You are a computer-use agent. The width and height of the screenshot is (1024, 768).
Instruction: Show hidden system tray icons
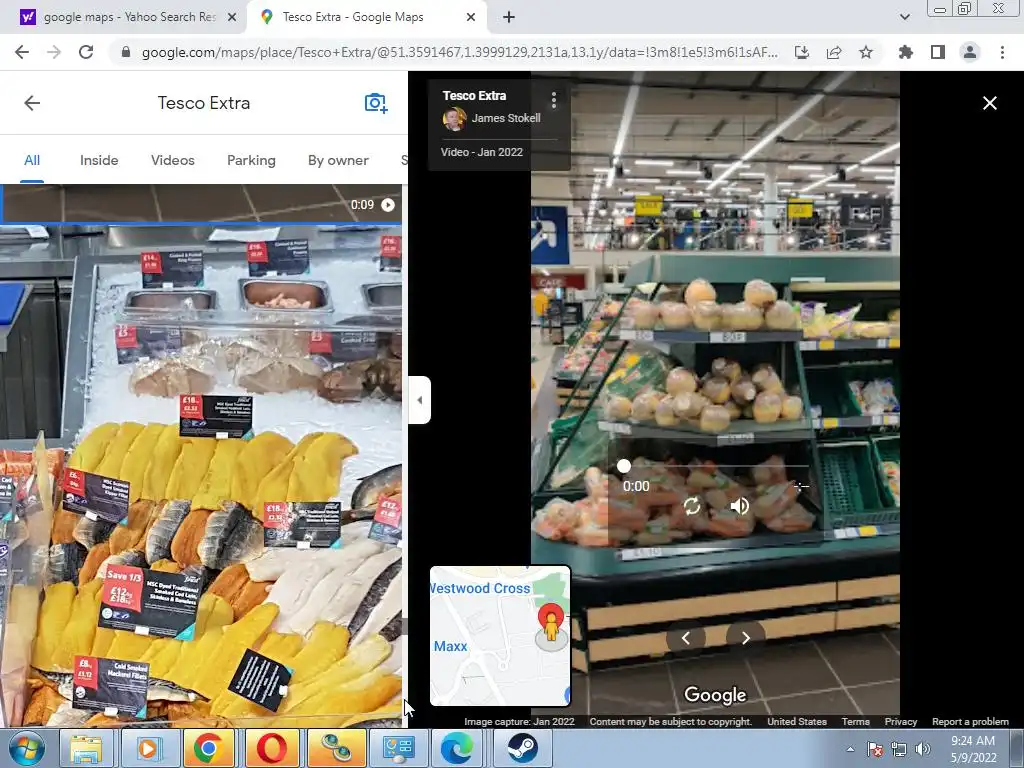click(850, 749)
